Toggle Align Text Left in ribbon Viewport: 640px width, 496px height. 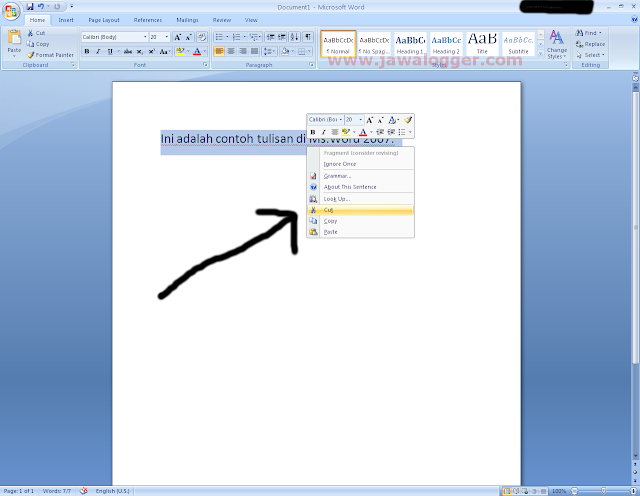coord(219,51)
